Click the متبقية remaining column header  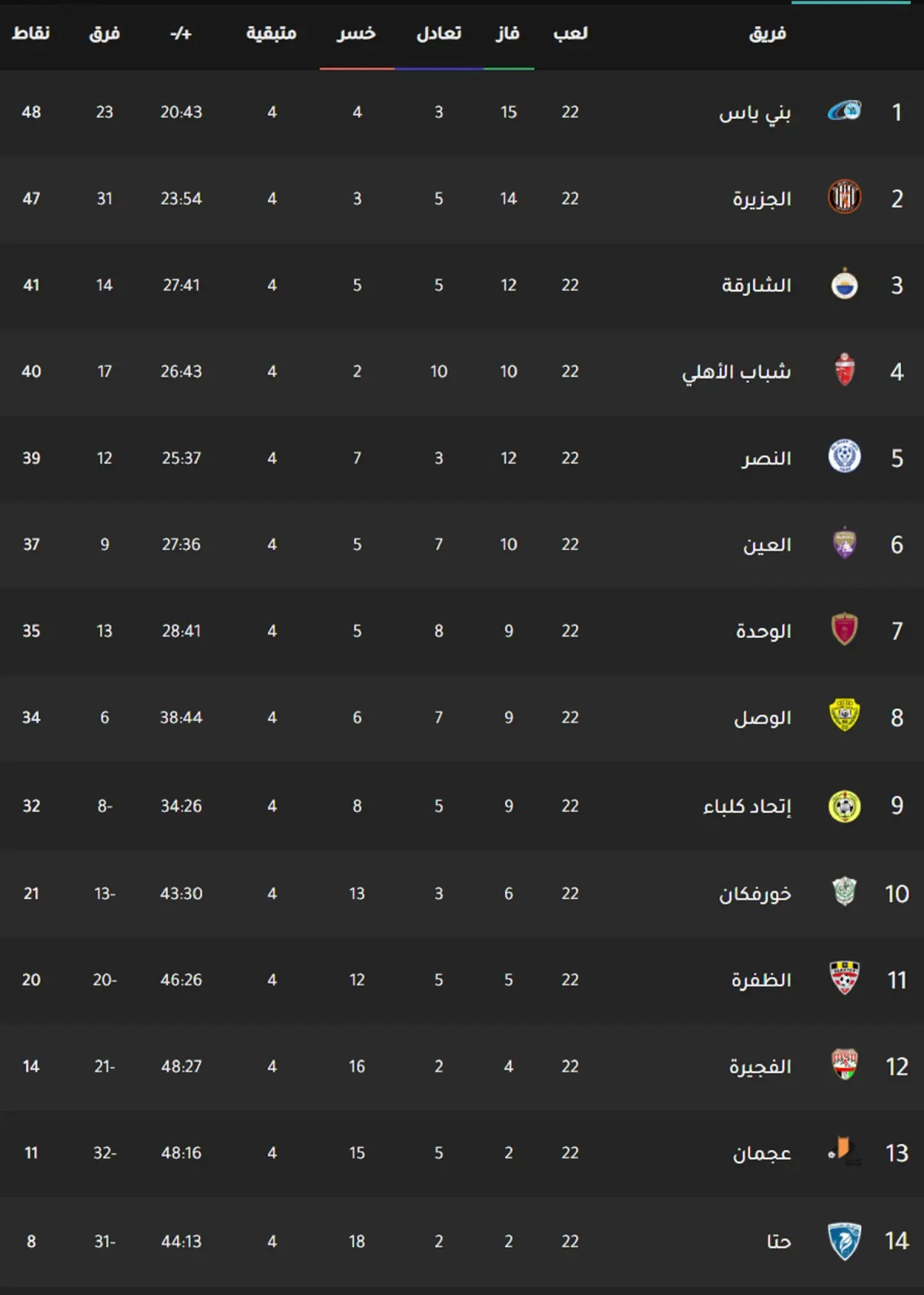(x=271, y=33)
